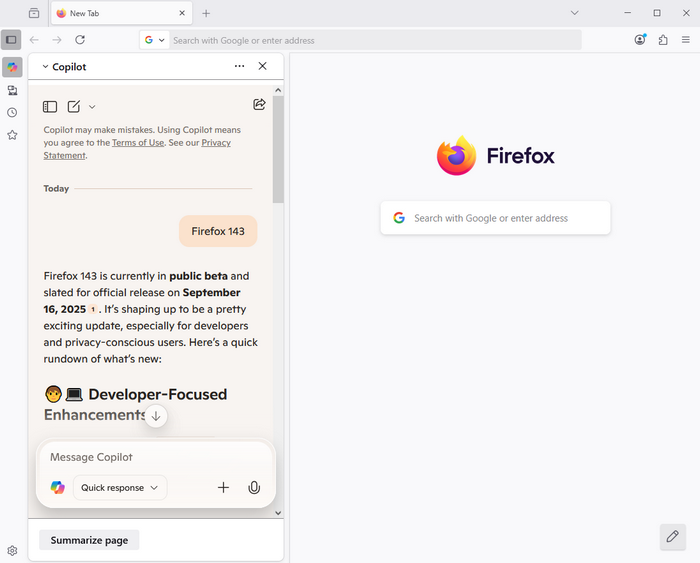Start a new Copilot chat
The height and width of the screenshot is (563, 700).
(x=74, y=107)
